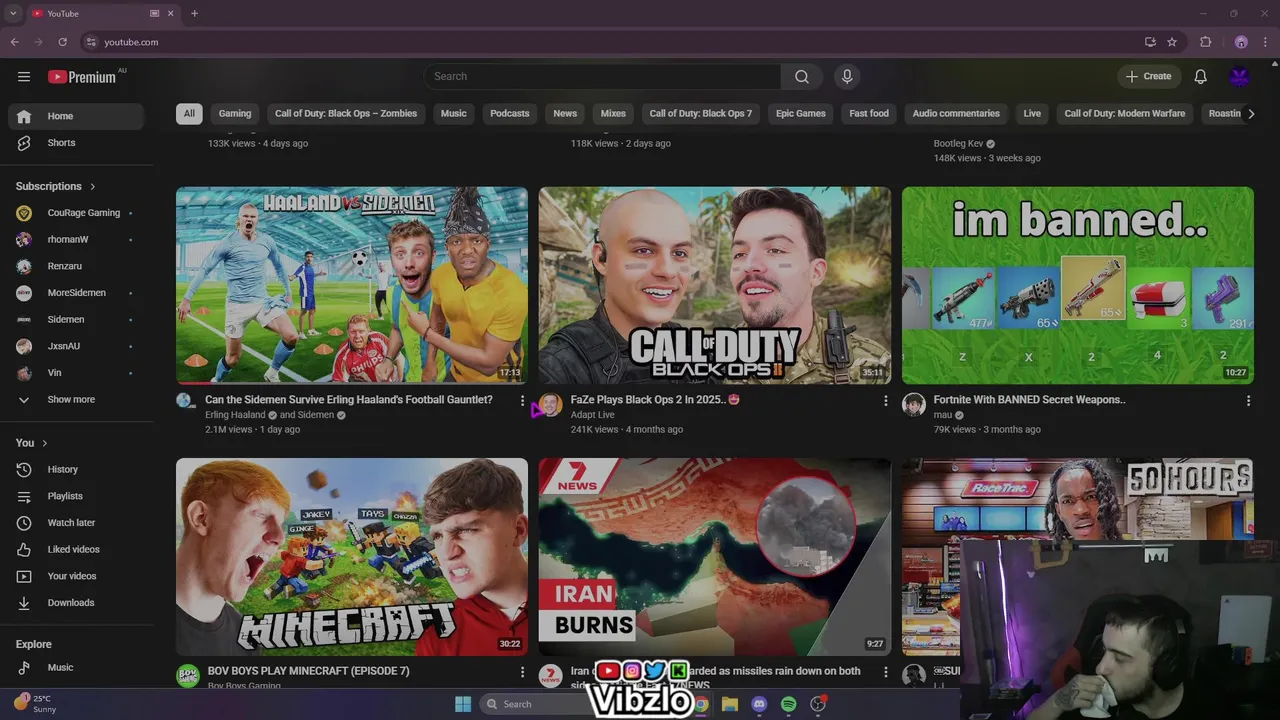Image resolution: width=1280 pixels, height=720 pixels.
Task: Expand Show more subscriptions
Action: 76,400
